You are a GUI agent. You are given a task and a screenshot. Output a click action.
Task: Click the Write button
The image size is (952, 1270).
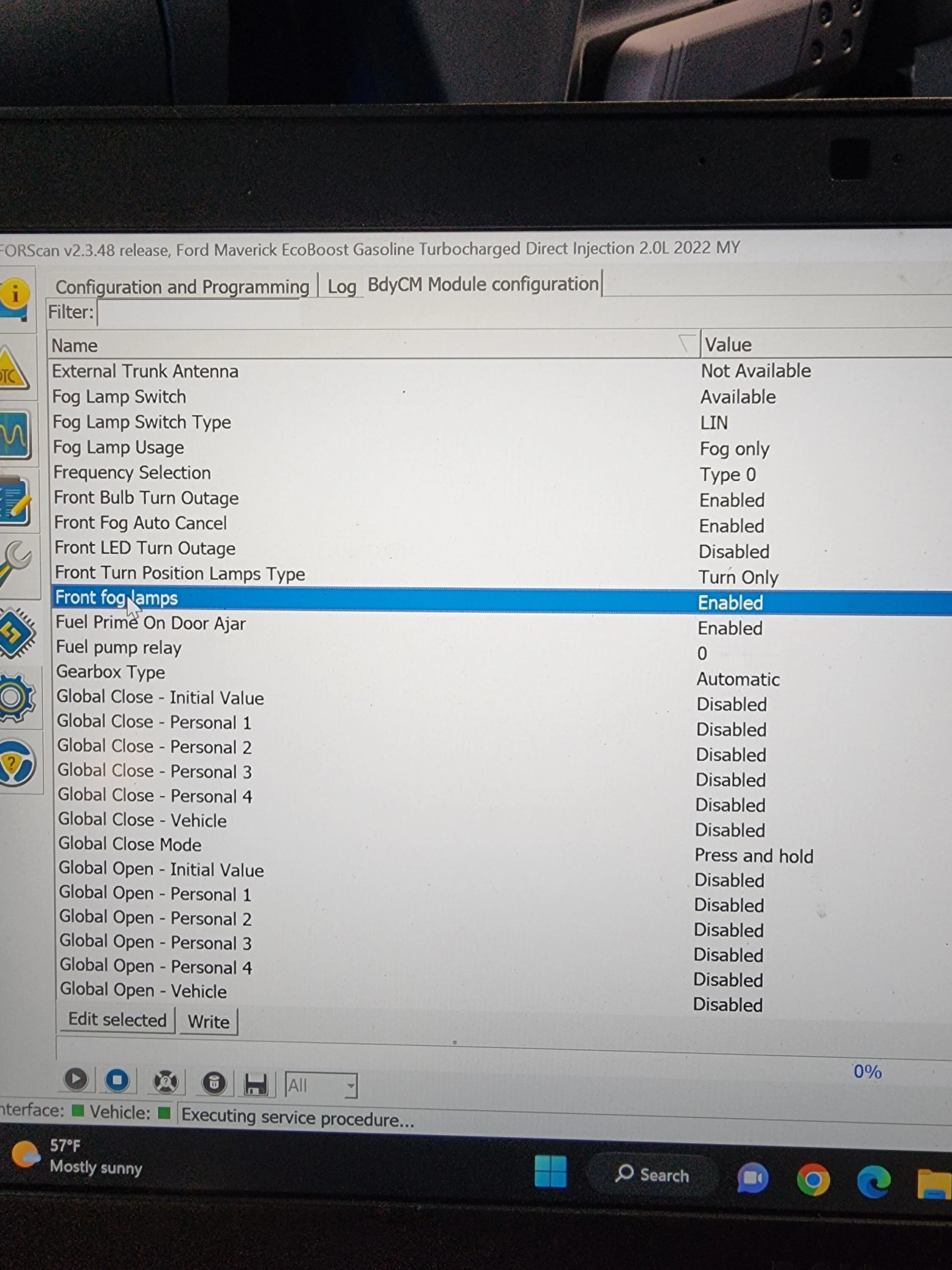[x=208, y=1022]
